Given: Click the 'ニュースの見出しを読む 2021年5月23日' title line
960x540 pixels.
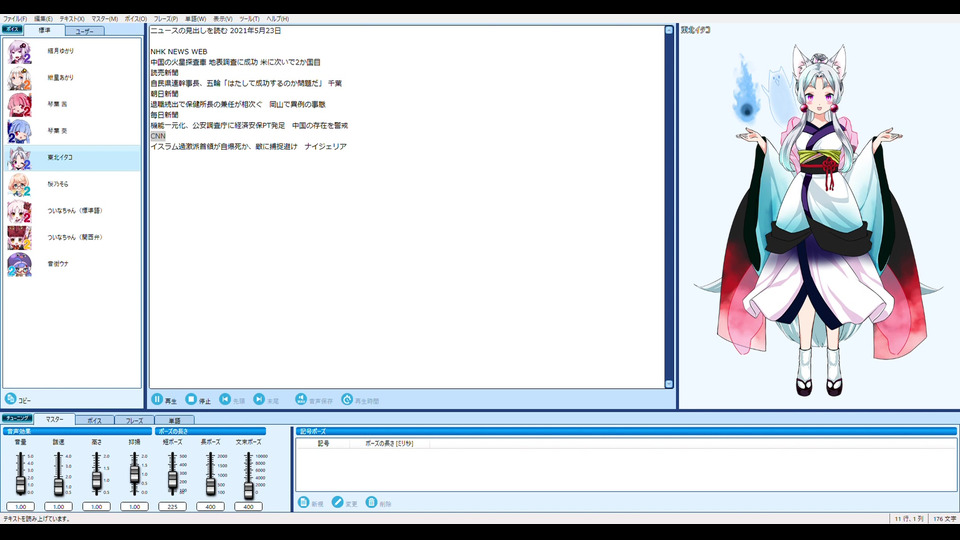Looking at the screenshot, I should (216, 31).
